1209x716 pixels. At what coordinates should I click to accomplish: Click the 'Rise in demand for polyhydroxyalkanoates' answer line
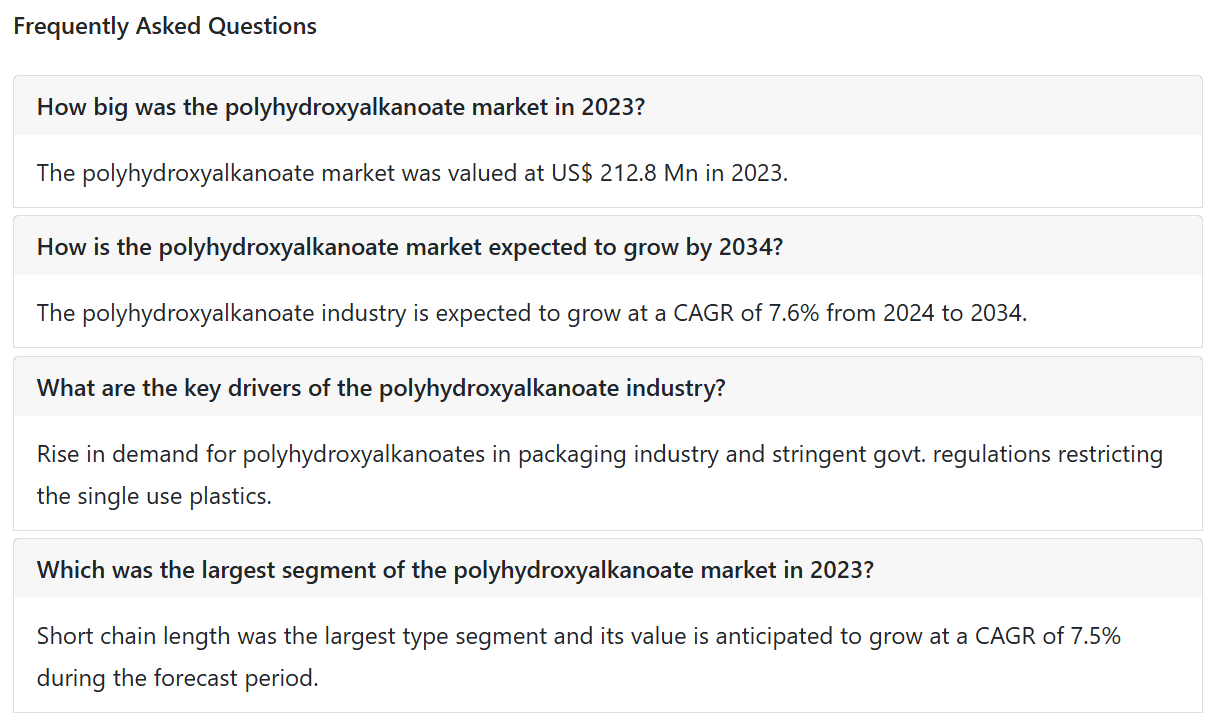coord(600,454)
